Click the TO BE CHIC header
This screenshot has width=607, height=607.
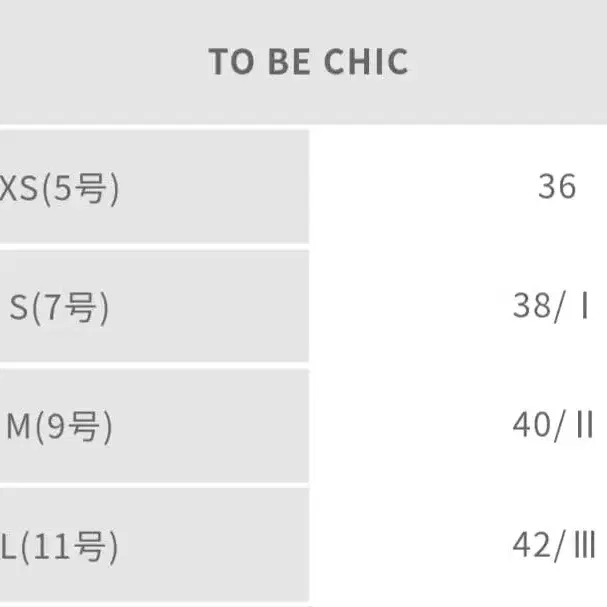(308, 62)
